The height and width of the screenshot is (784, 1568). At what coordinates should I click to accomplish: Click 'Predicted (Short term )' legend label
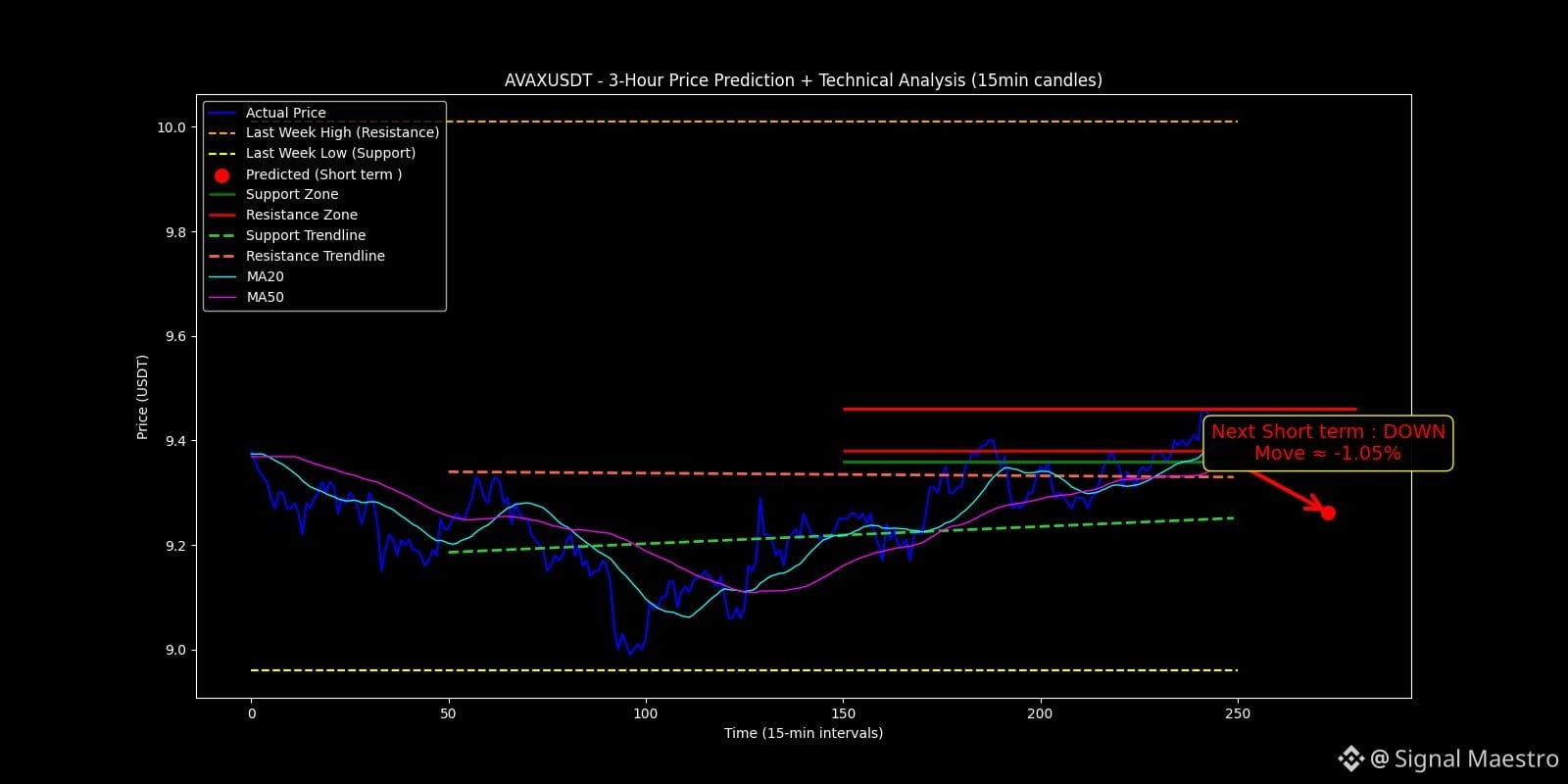coord(323,174)
